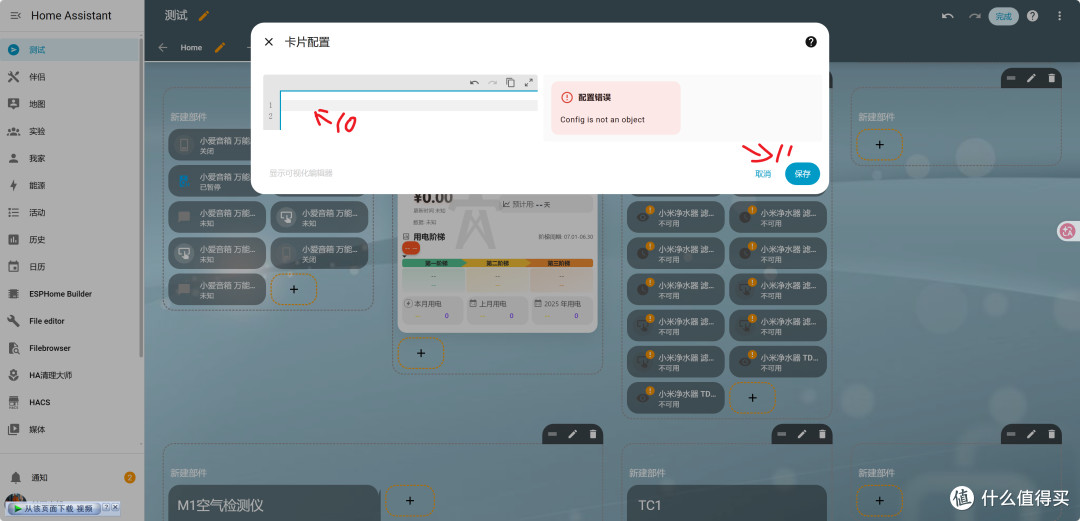Cancel the dialog with 取消
1080x521 pixels.
point(763,174)
